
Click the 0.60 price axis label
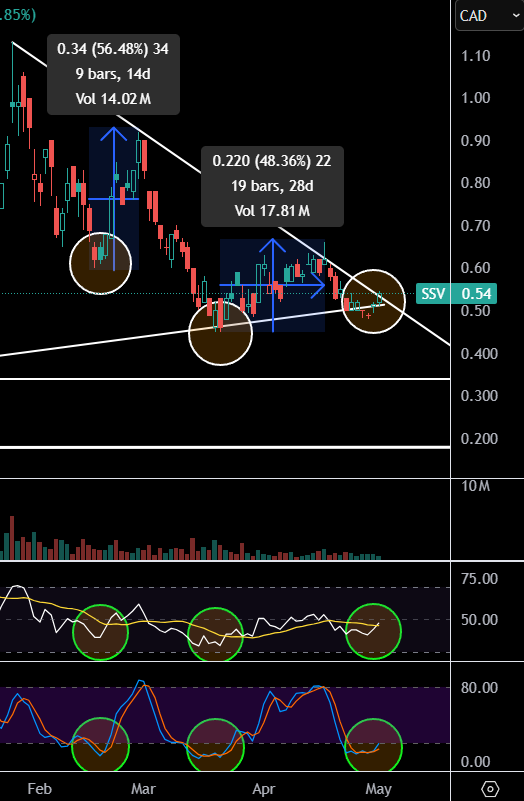coord(475,268)
